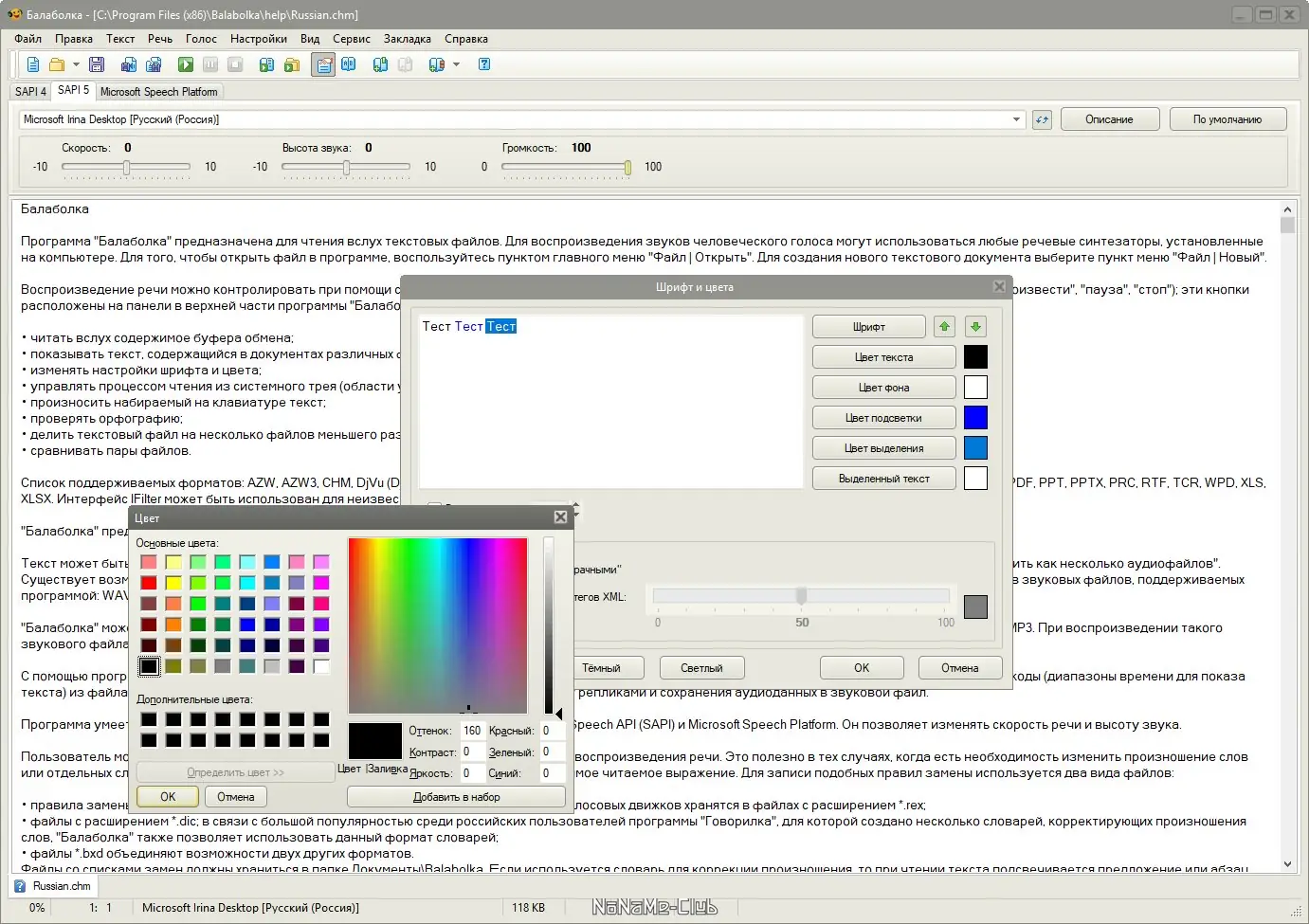Open the Справка menu
Viewport: 1309px width, 924px height.
tap(466, 39)
